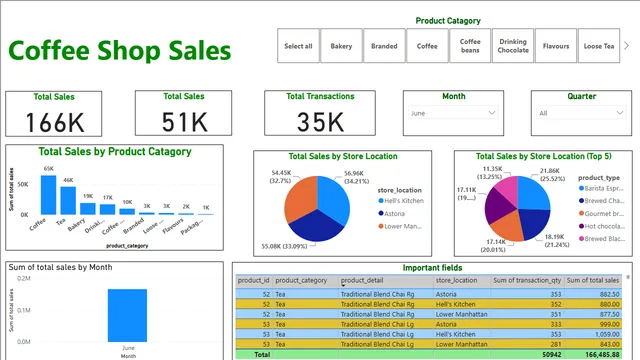
Task: Select the Tea bar showing 46K
Action: pos(68,201)
